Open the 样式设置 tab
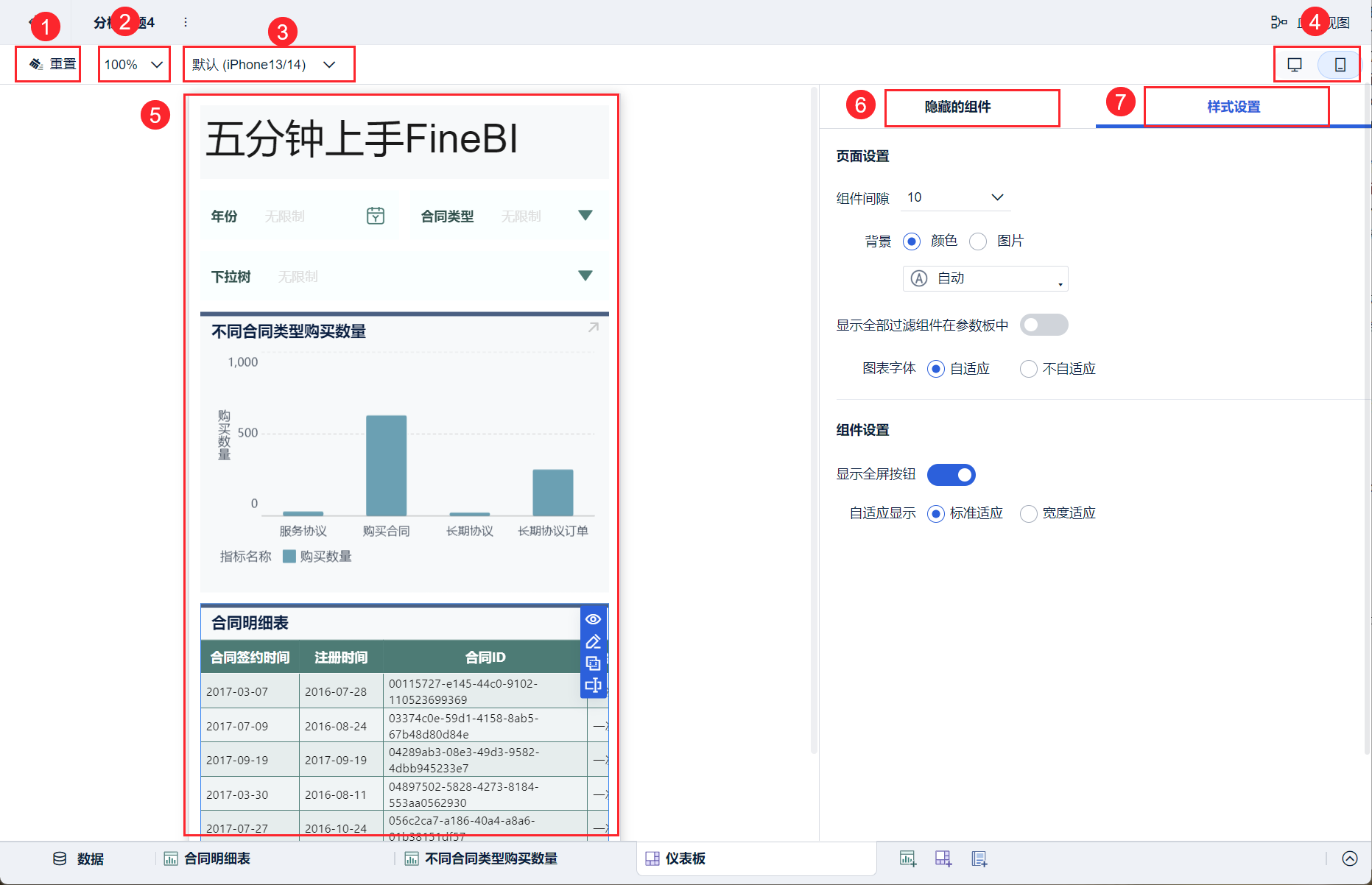The image size is (1372, 885). (1234, 107)
